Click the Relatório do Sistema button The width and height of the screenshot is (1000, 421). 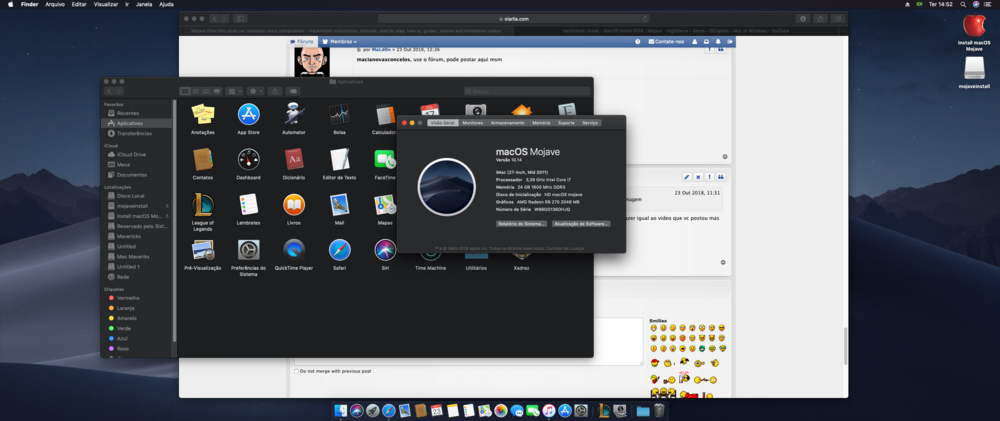(521, 224)
